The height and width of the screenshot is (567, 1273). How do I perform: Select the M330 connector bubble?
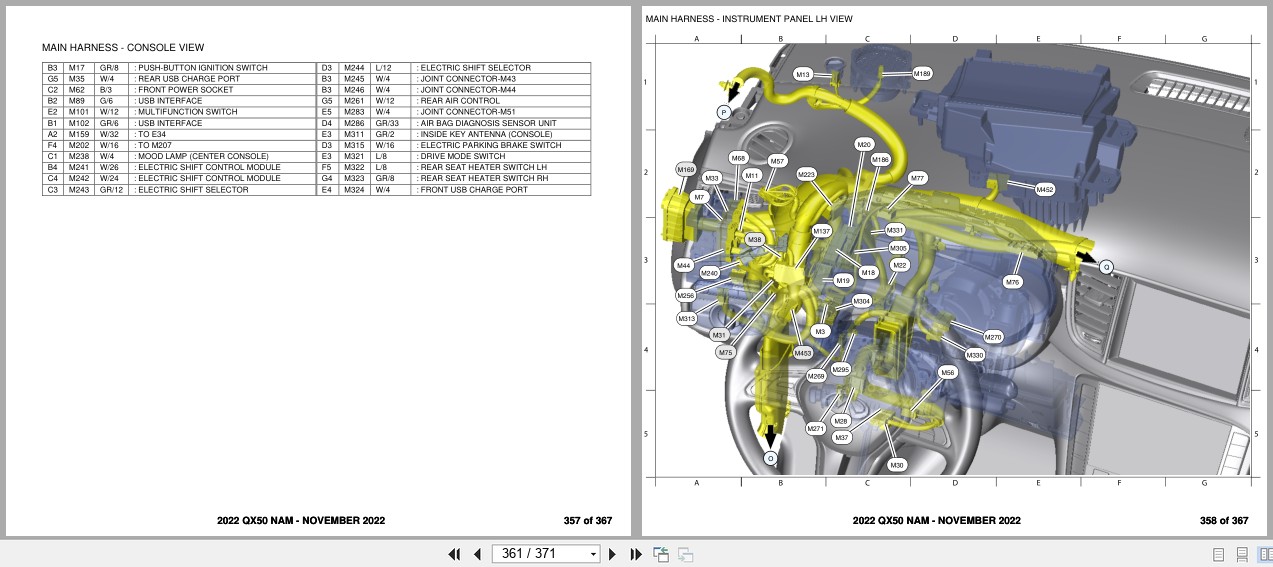[x=975, y=355]
